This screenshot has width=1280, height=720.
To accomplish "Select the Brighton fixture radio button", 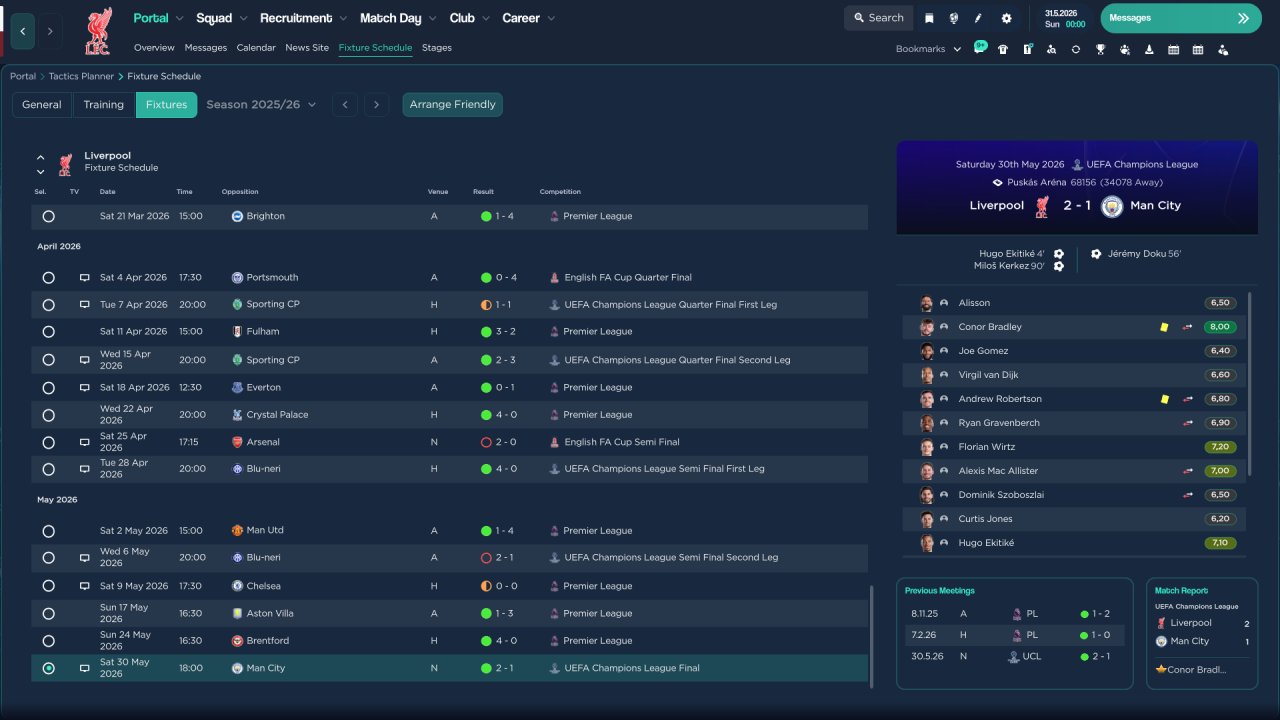I will (48, 216).
